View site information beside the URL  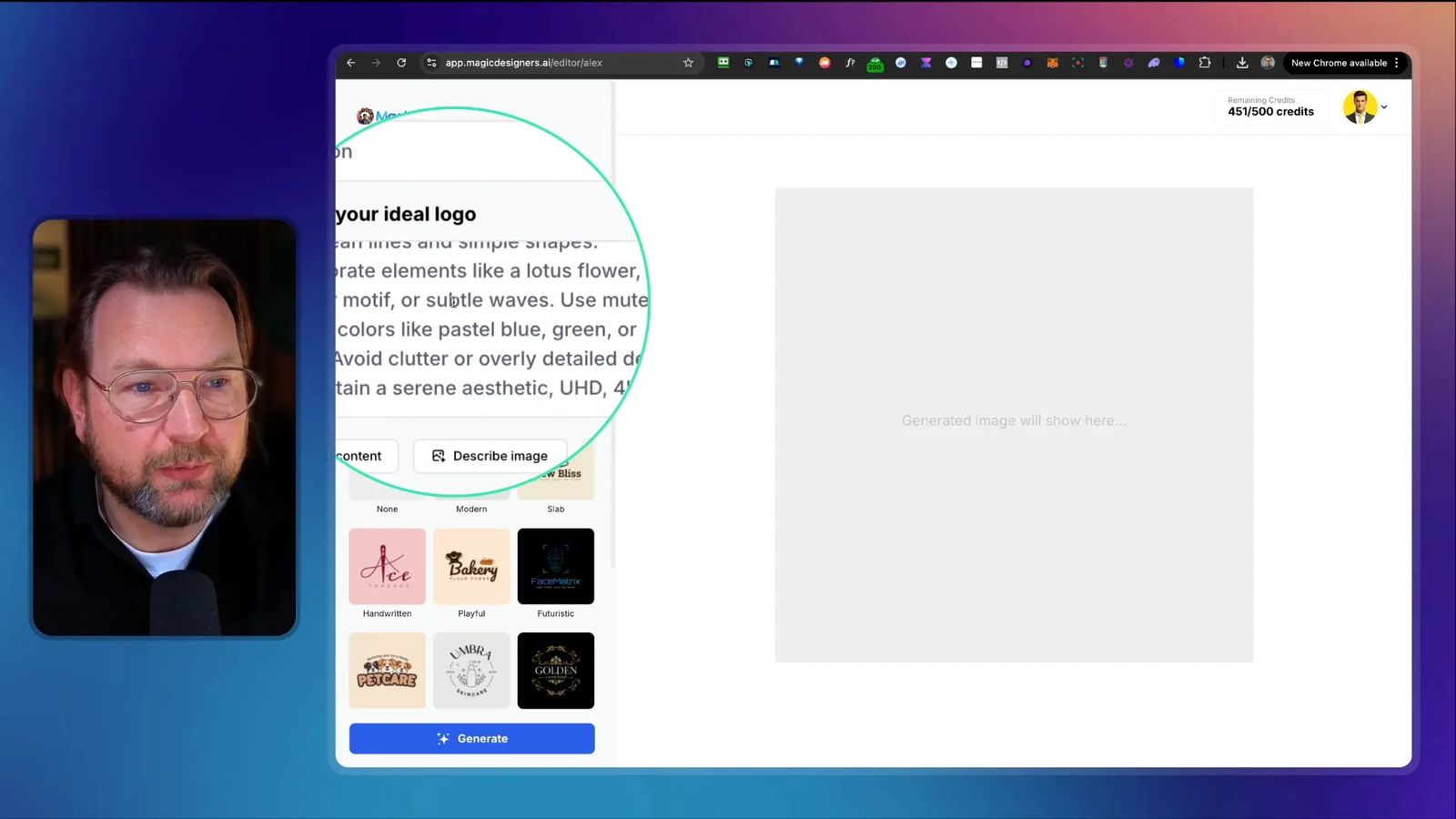point(432,63)
